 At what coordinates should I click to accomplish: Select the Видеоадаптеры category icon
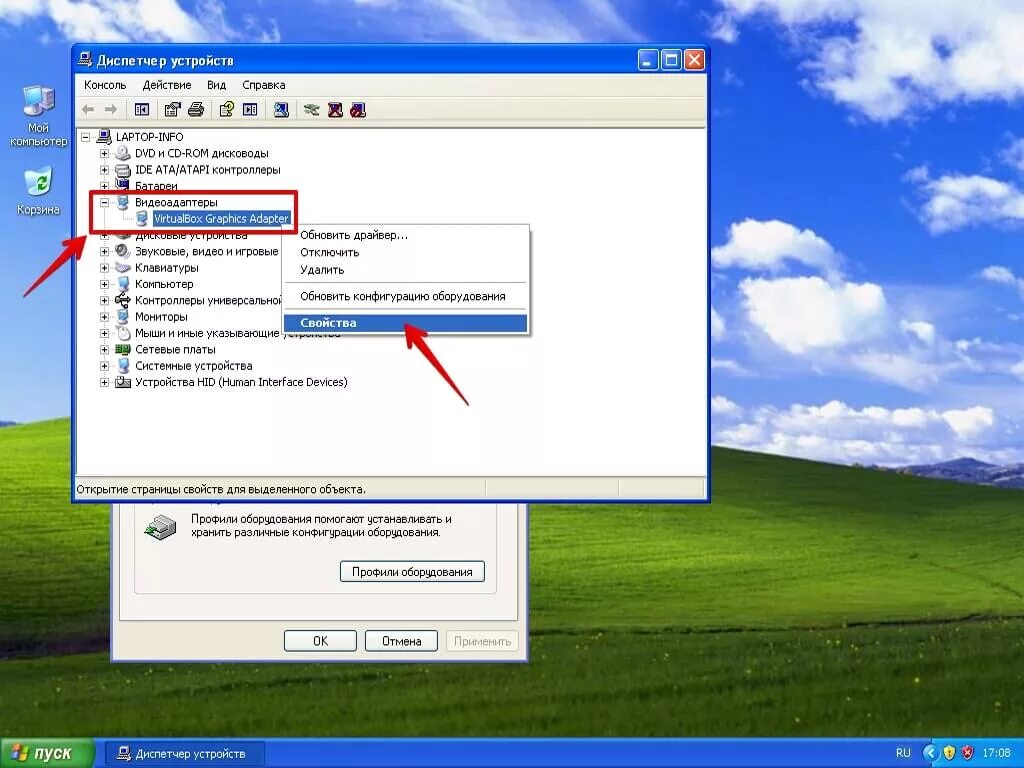point(123,202)
